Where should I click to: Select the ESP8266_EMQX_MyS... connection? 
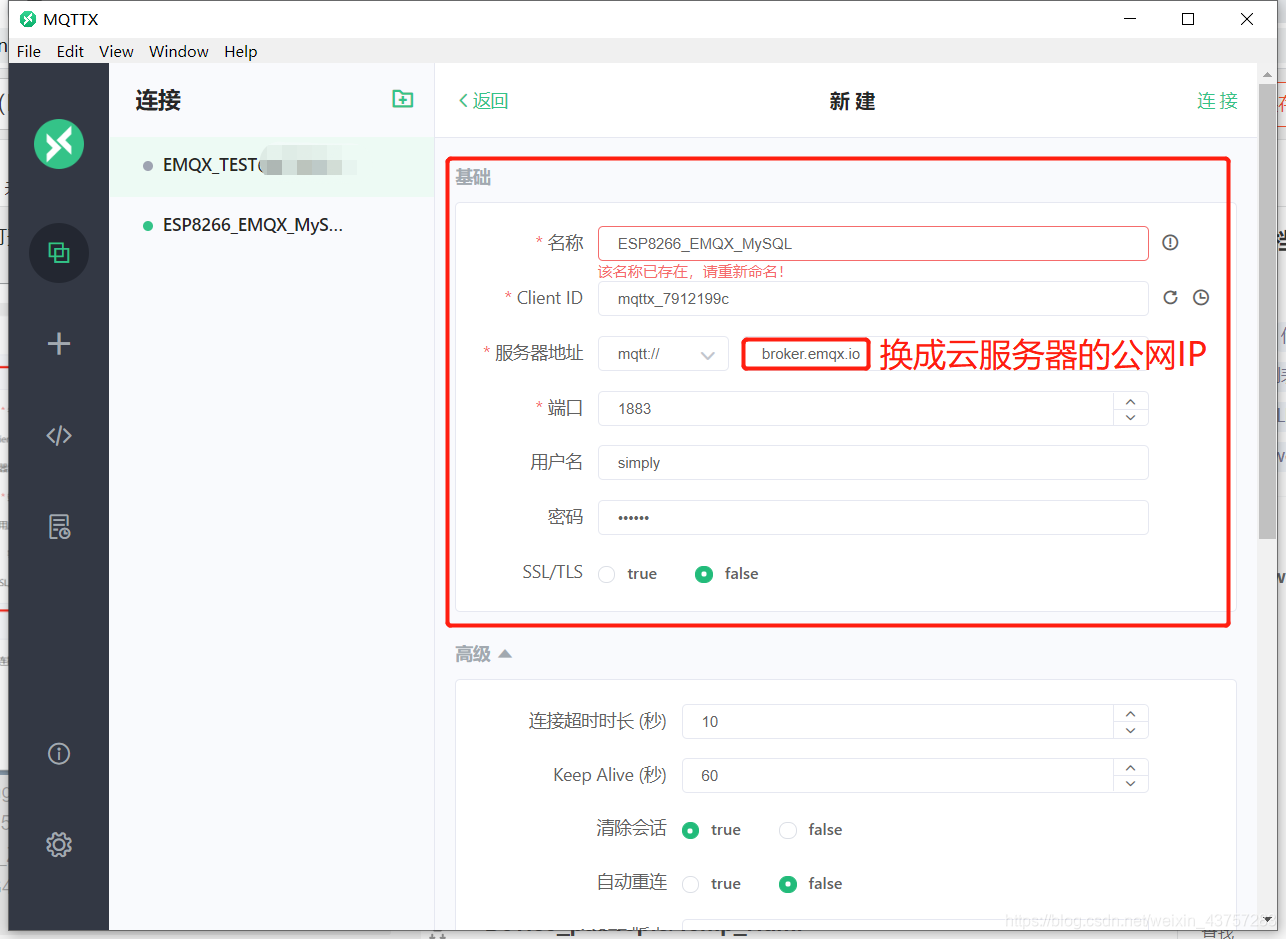272,226
